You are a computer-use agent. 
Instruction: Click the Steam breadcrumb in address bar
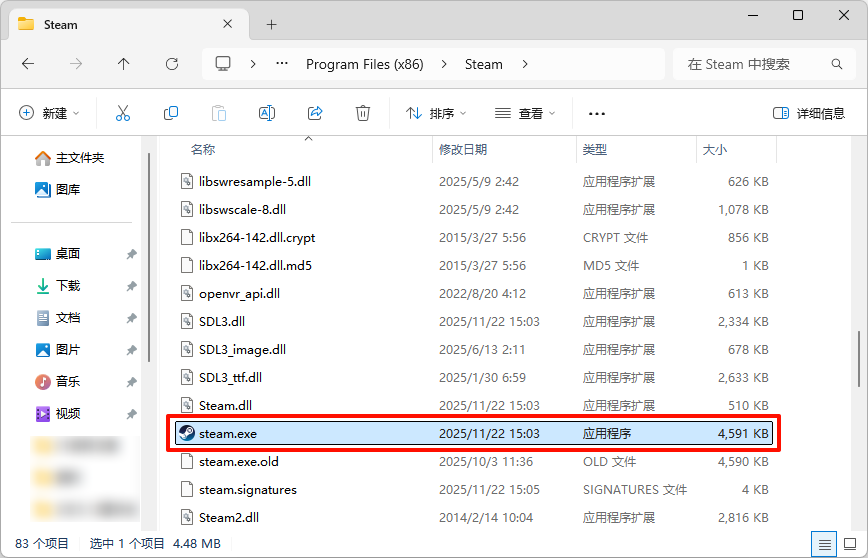tap(484, 64)
